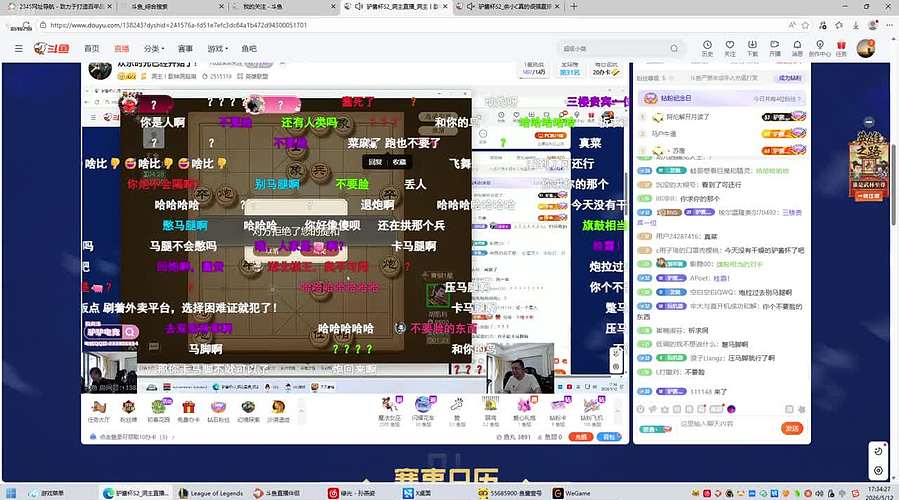Open the 粉丝牌 icon below the video
Screen dimensions: 899x500
(x=128, y=411)
